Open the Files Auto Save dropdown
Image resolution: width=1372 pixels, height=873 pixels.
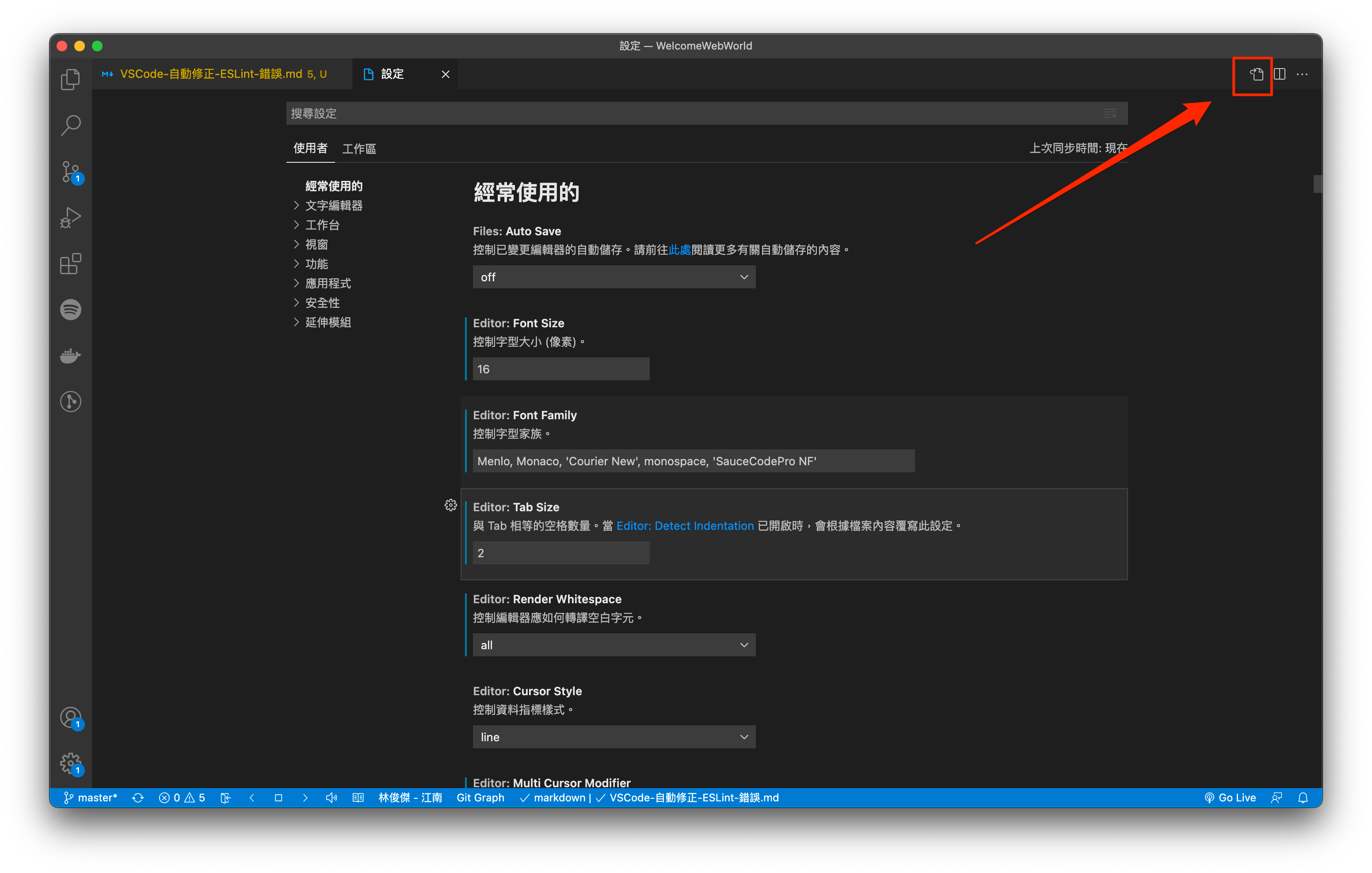[614, 277]
